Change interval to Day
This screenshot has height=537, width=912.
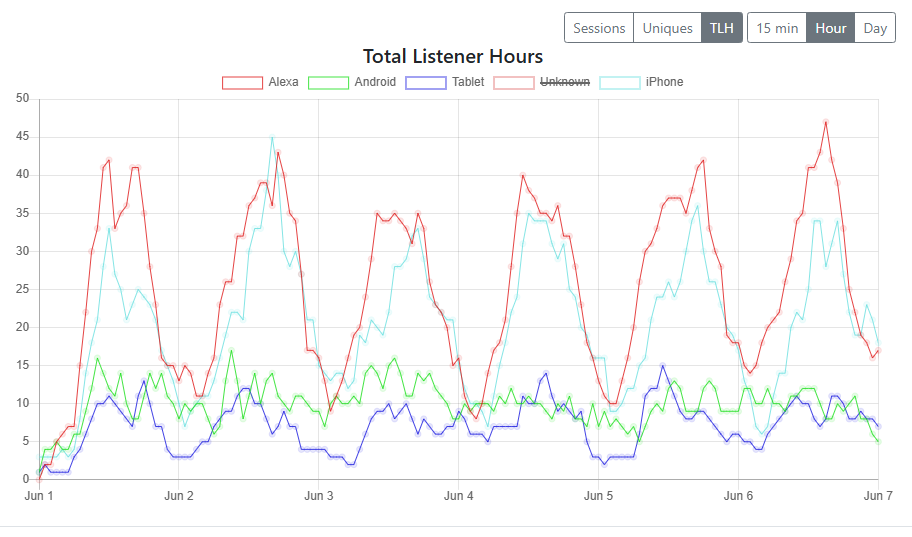[x=875, y=28]
